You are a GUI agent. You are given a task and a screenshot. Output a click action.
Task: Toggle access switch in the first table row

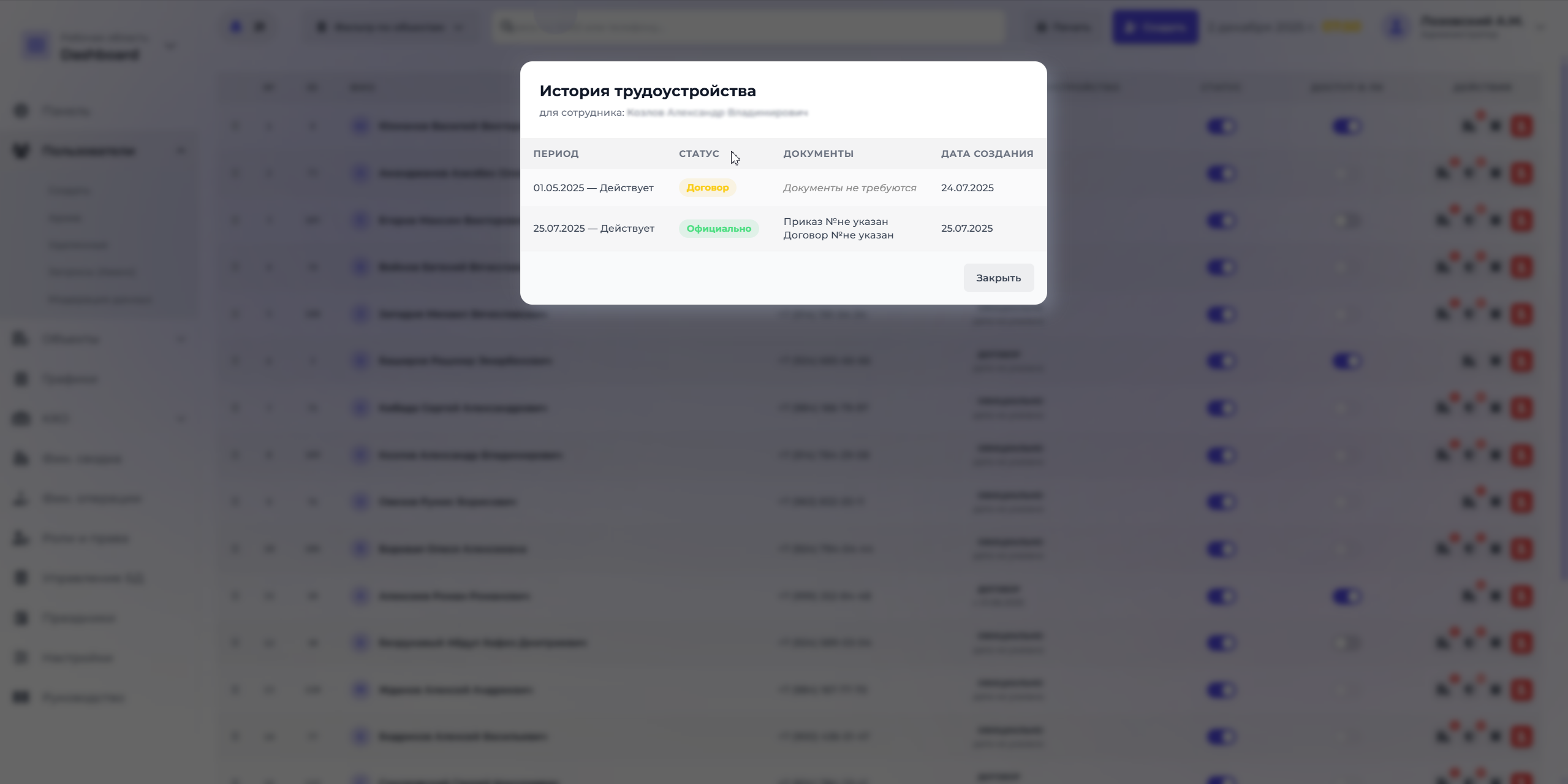point(1346,127)
